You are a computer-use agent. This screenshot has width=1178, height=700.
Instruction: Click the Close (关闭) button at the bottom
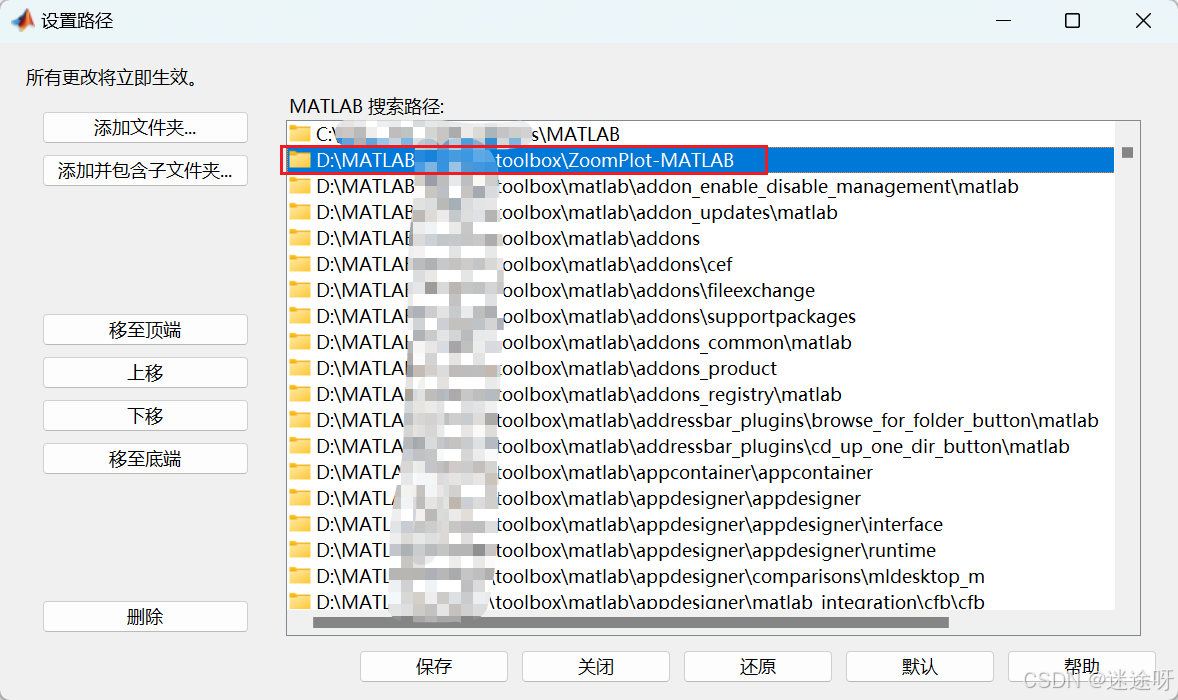point(596,666)
